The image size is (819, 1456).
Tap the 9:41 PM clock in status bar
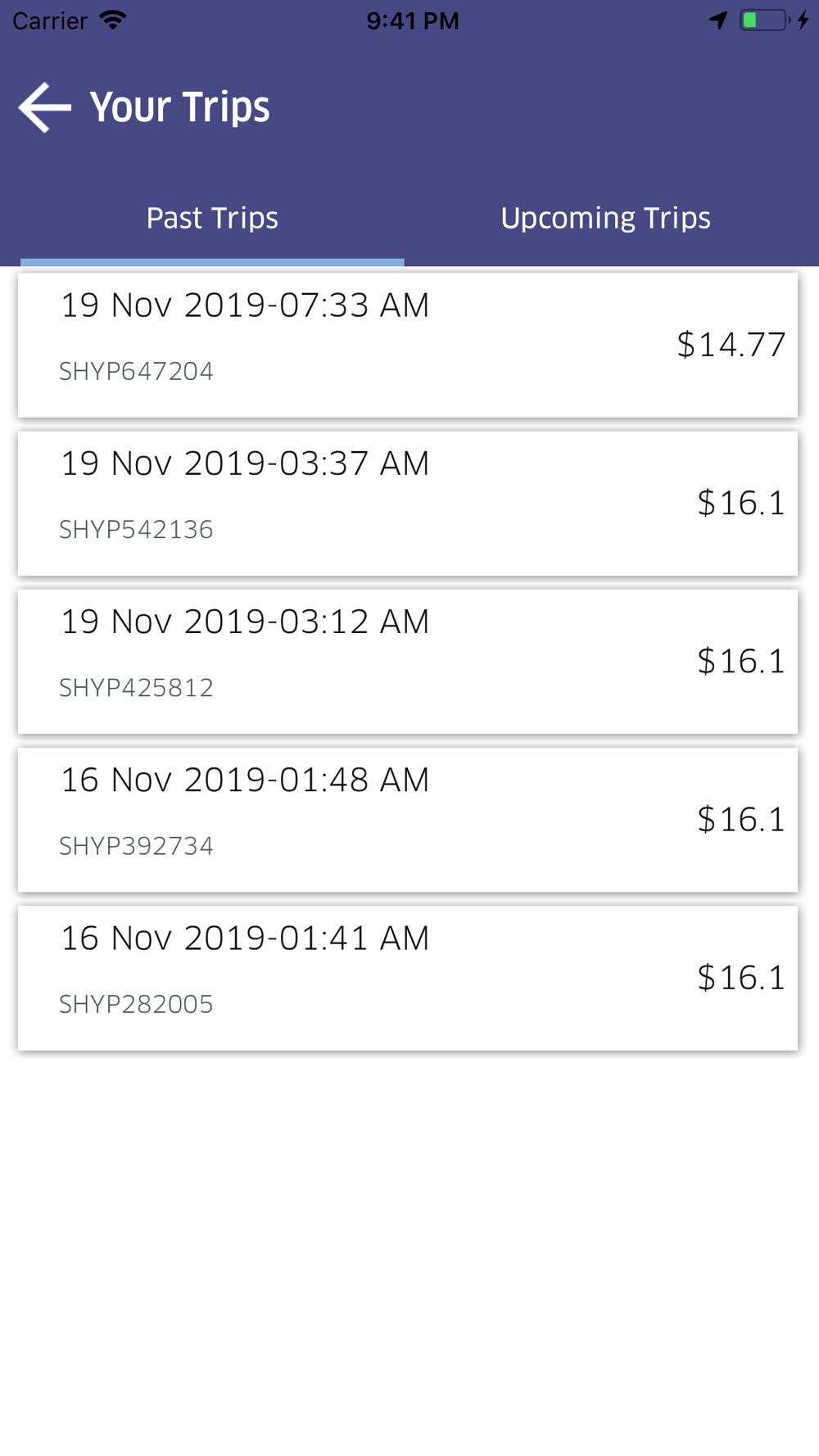tap(413, 20)
